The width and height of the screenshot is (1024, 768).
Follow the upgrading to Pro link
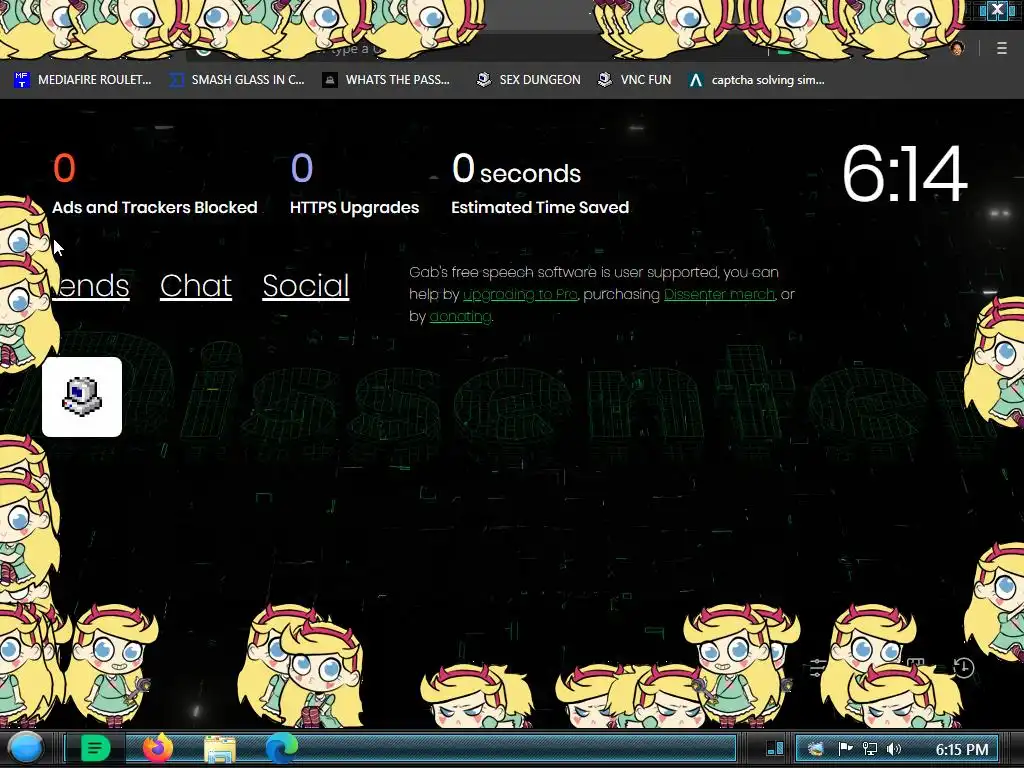pos(520,295)
